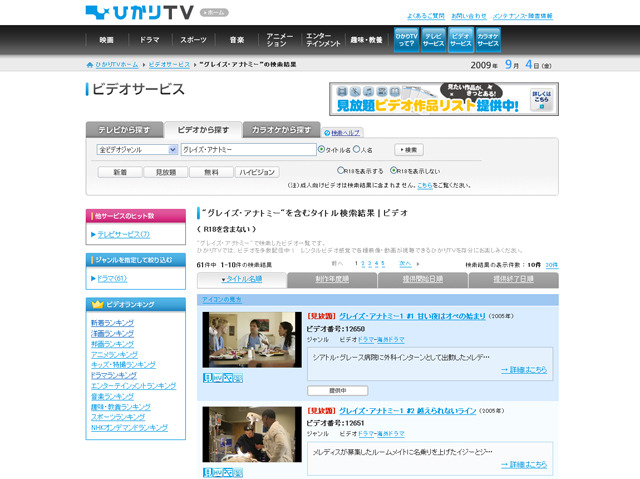
Task: Click the 見放題 filter button
Action: pos(166,172)
